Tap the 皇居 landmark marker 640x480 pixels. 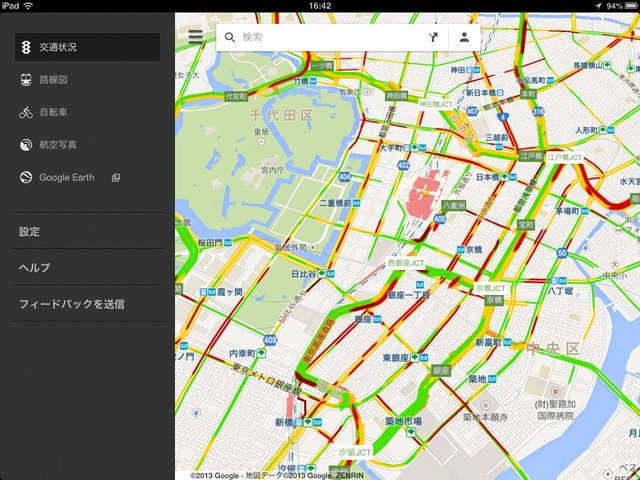point(261,142)
